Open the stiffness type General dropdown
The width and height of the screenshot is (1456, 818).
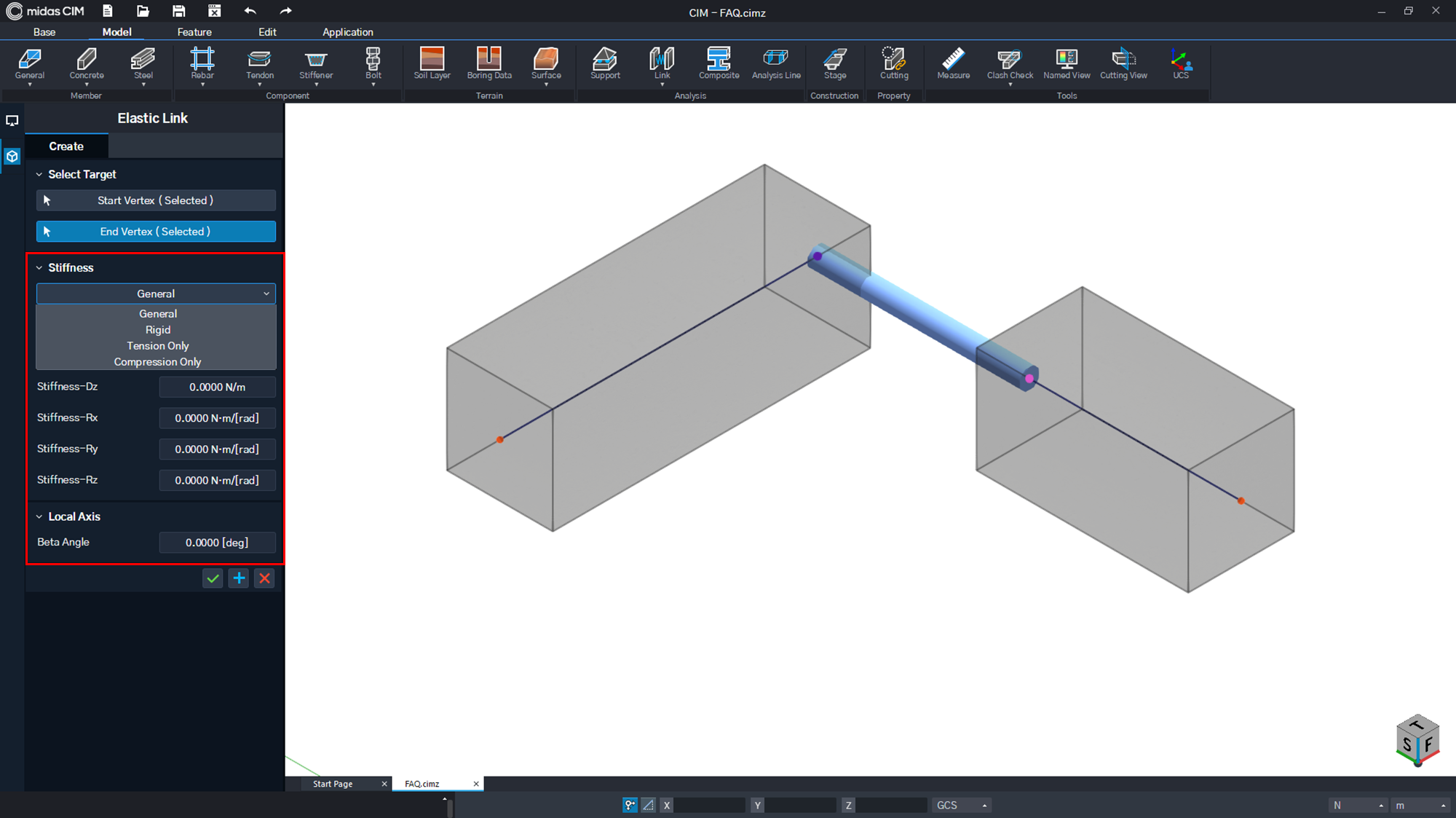pyautogui.click(x=156, y=294)
